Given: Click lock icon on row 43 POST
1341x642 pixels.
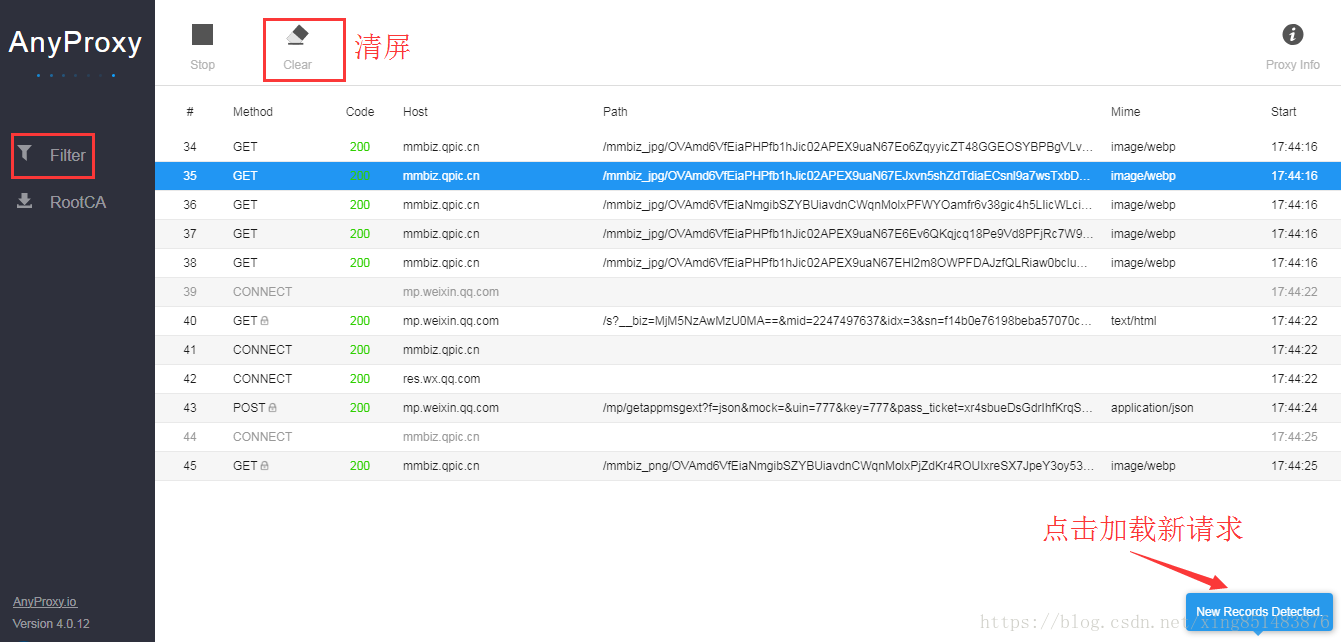Looking at the screenshot, I should coord(272,408).
